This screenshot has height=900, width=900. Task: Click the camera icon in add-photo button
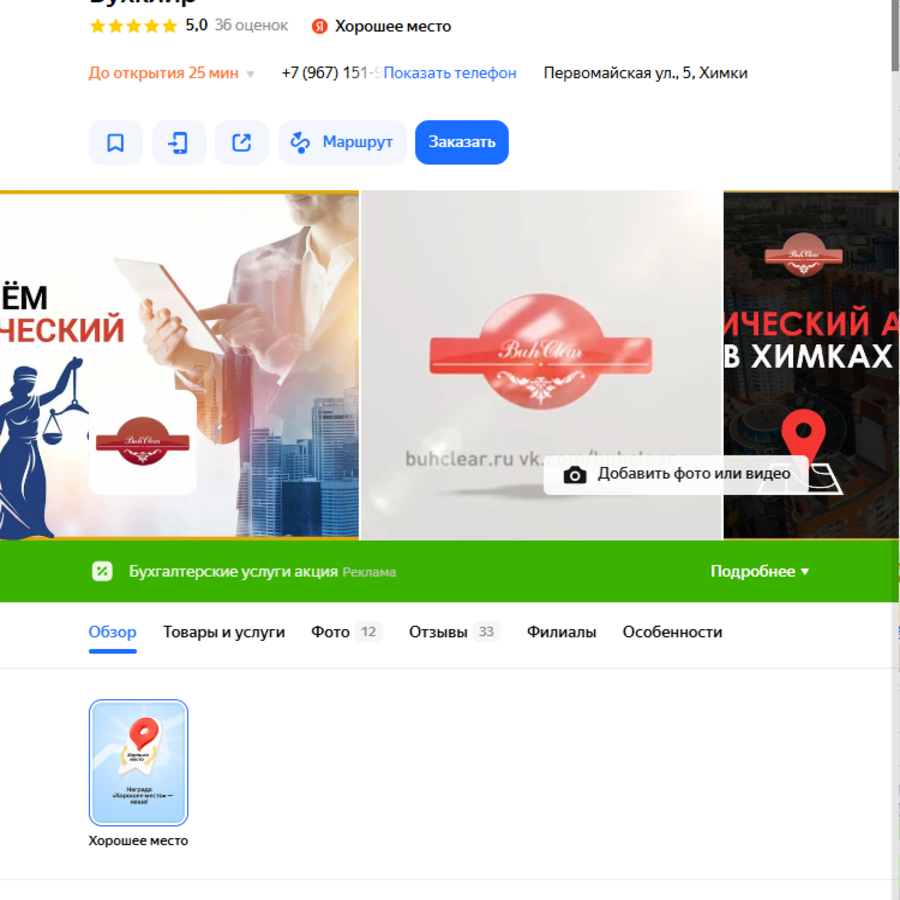click(575, 475)
